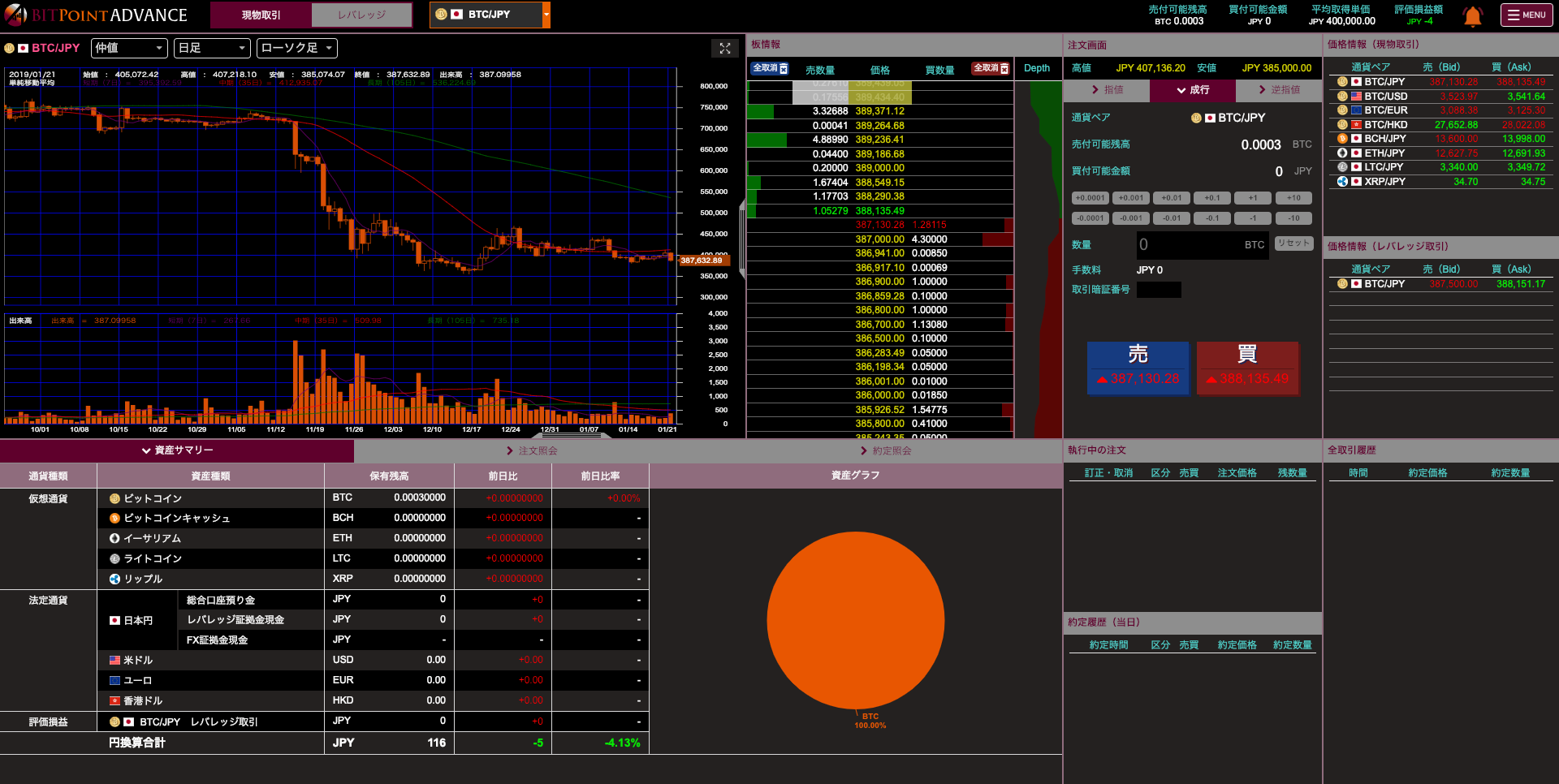Click the Hong Kong dollar flag icon
The width and height of the screenshot is (1559, 784).
click(115, 701)
